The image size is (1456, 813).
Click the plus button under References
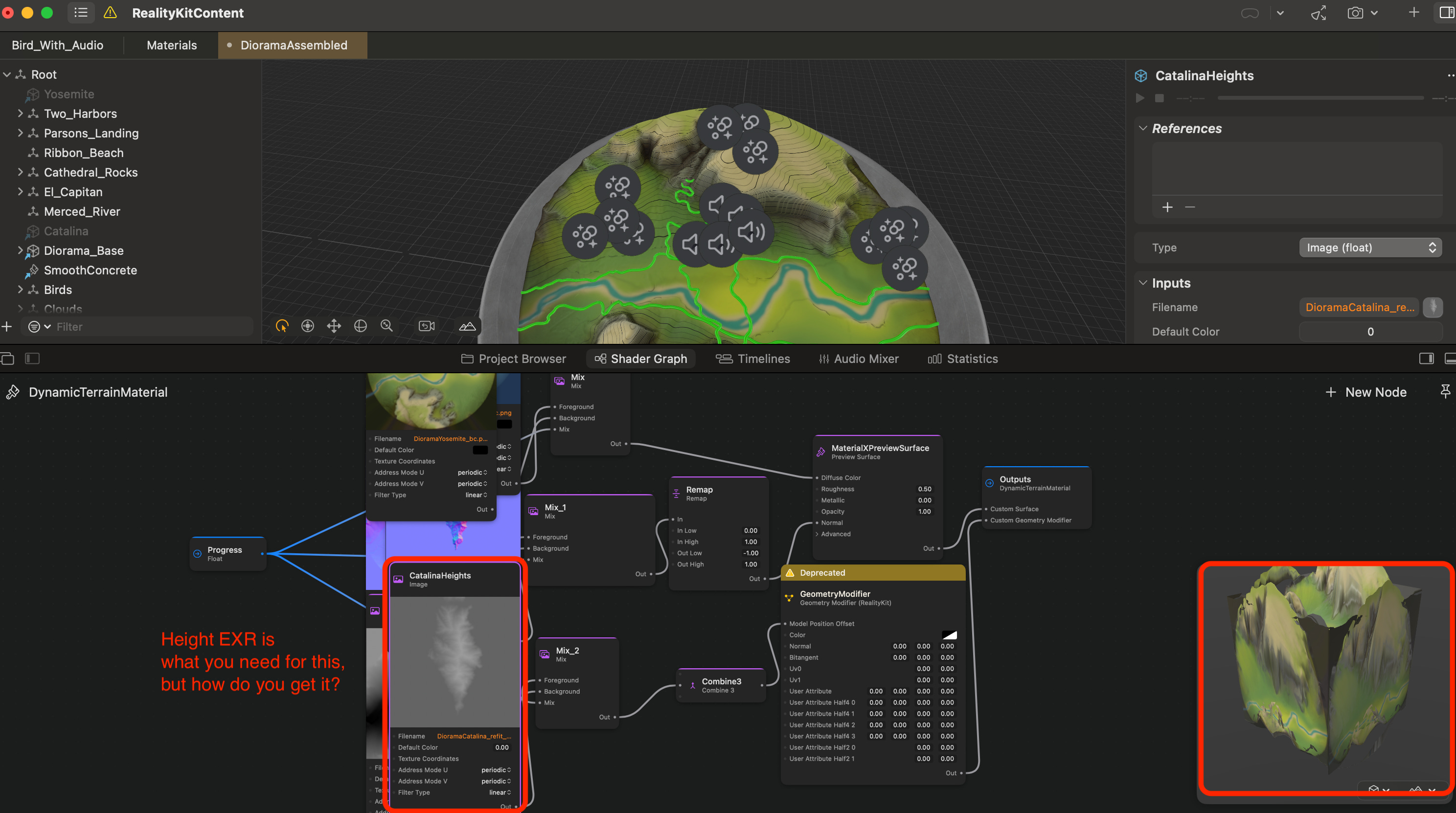[x=1167, y=207]
